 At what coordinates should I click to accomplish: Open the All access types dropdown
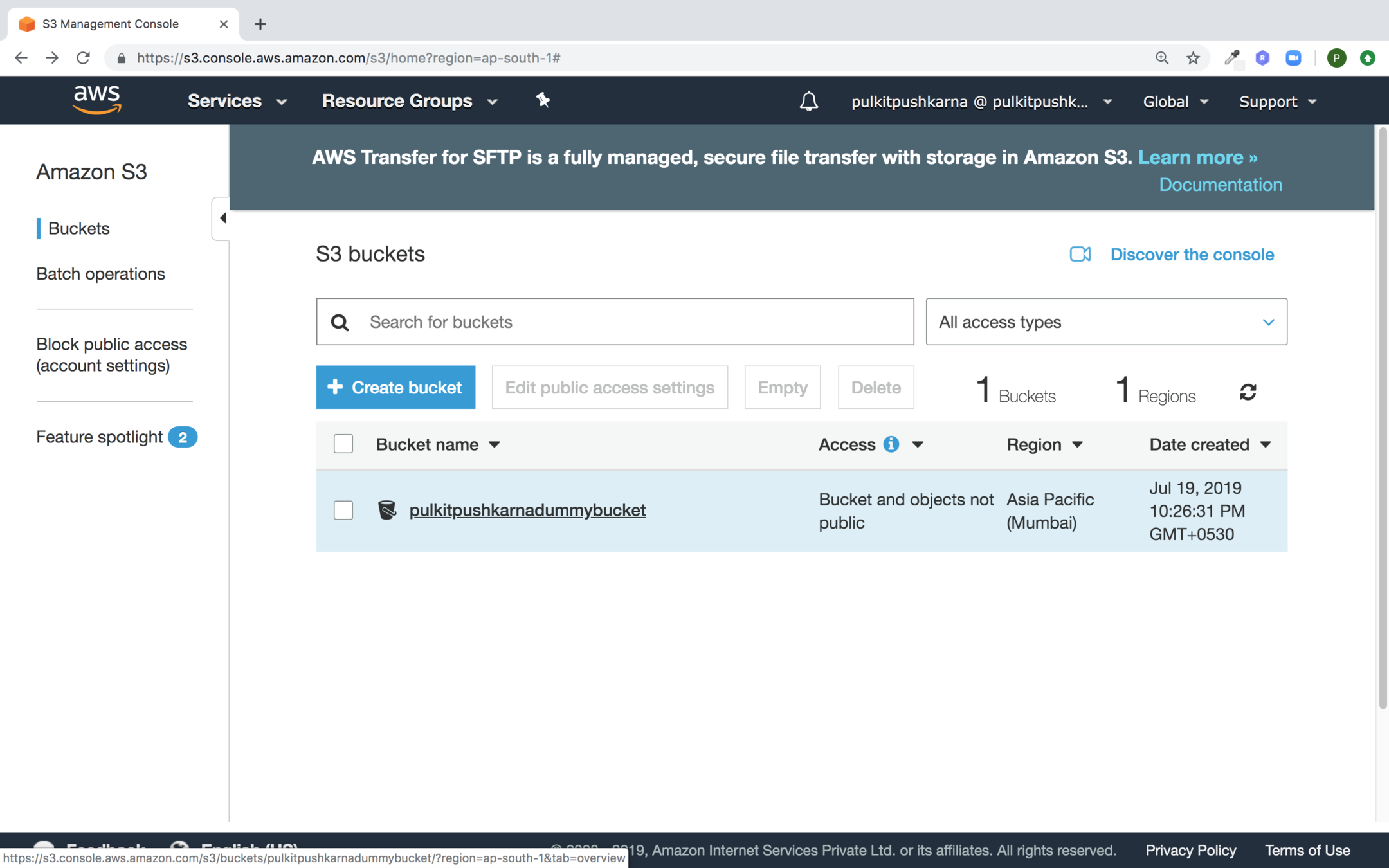pos(1106,321)
